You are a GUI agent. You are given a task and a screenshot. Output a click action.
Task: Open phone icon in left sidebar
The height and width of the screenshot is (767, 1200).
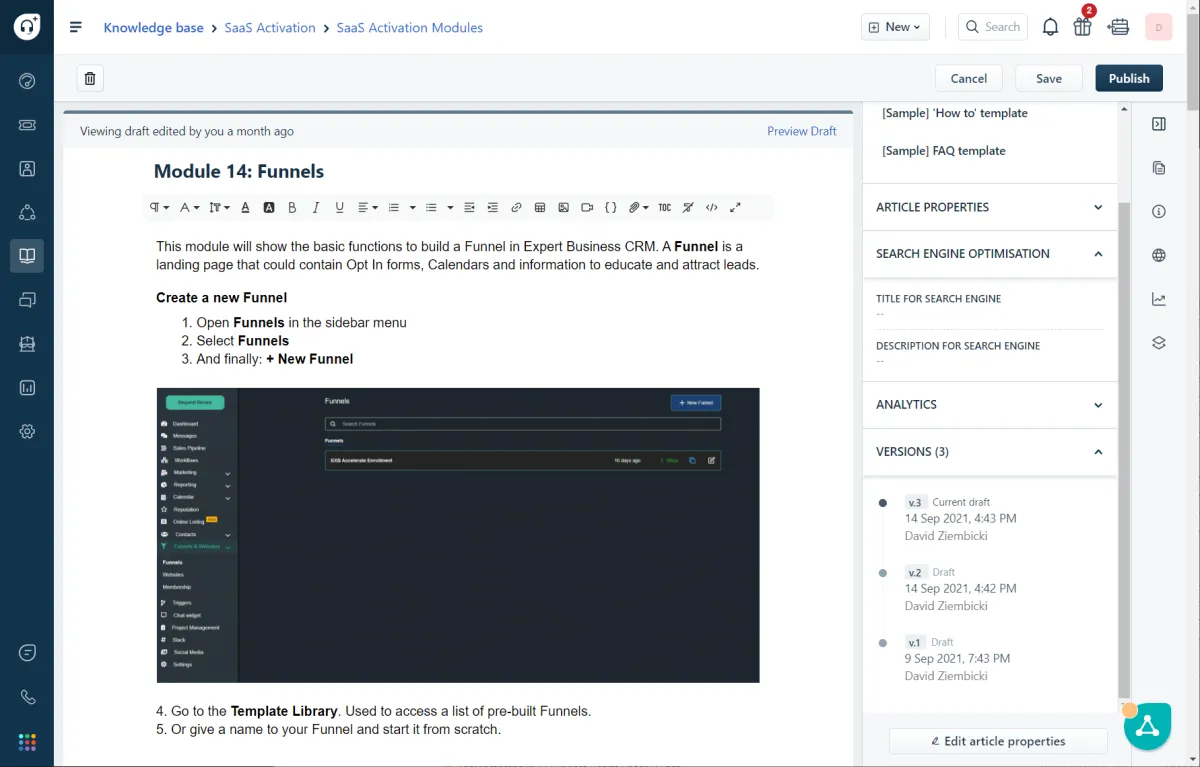[27, 698]
